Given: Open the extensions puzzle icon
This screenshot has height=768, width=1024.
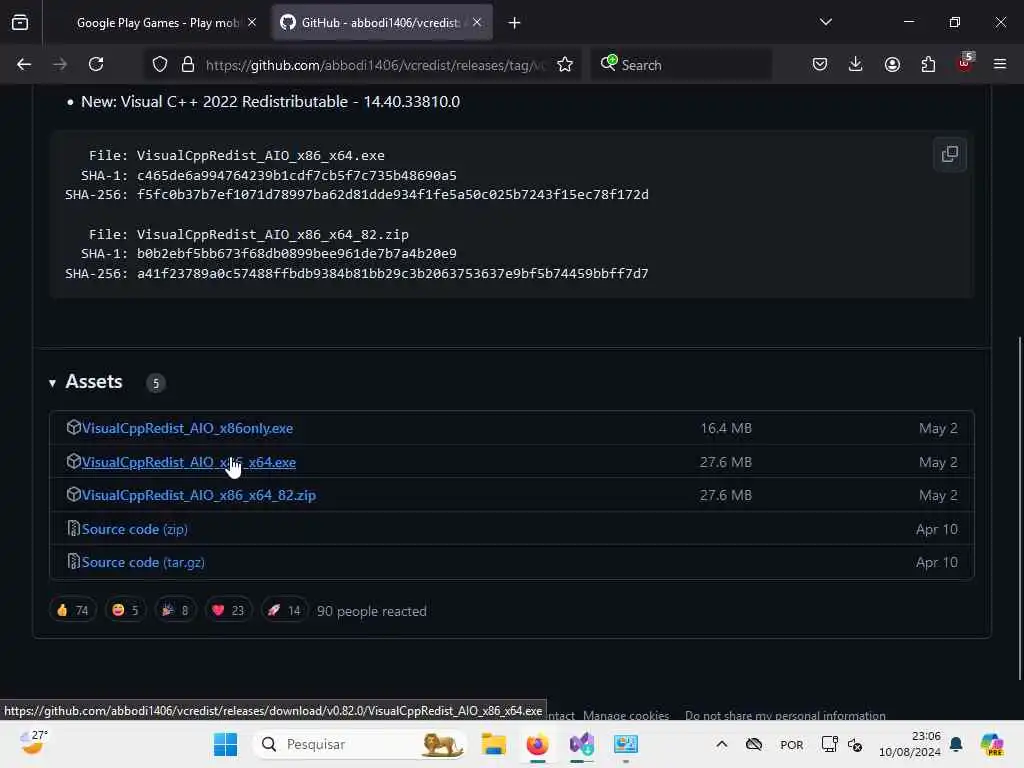Looking at the screenshot, I should click(928, 65).
